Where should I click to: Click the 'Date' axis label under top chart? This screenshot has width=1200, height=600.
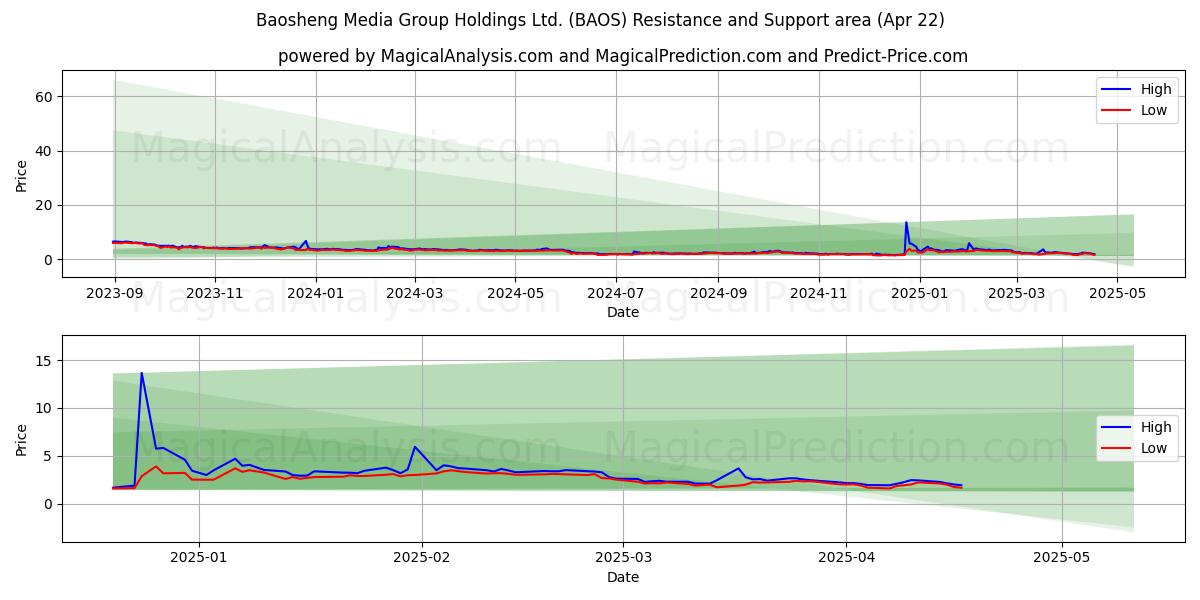(x=623, y=312)
